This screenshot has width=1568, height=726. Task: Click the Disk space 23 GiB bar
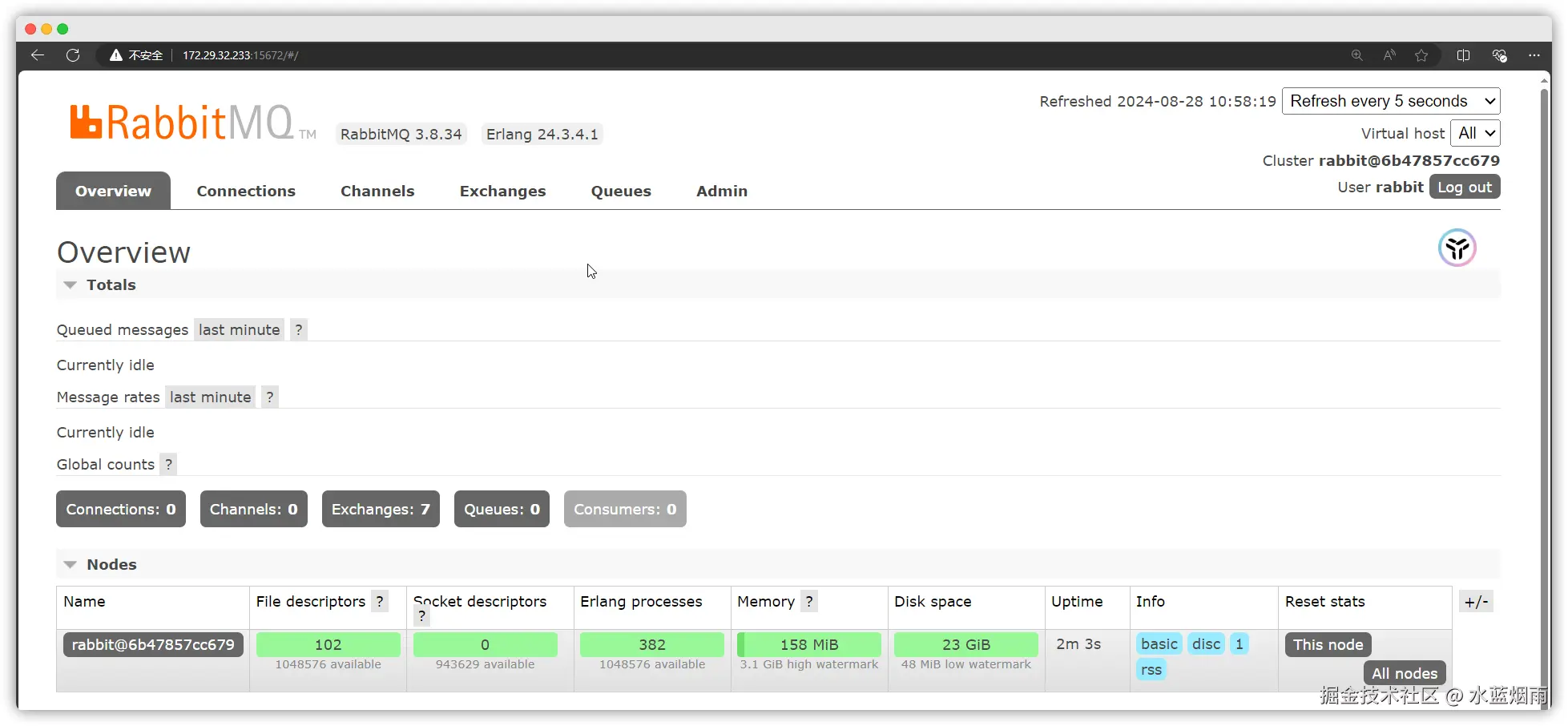coord(966,644)
